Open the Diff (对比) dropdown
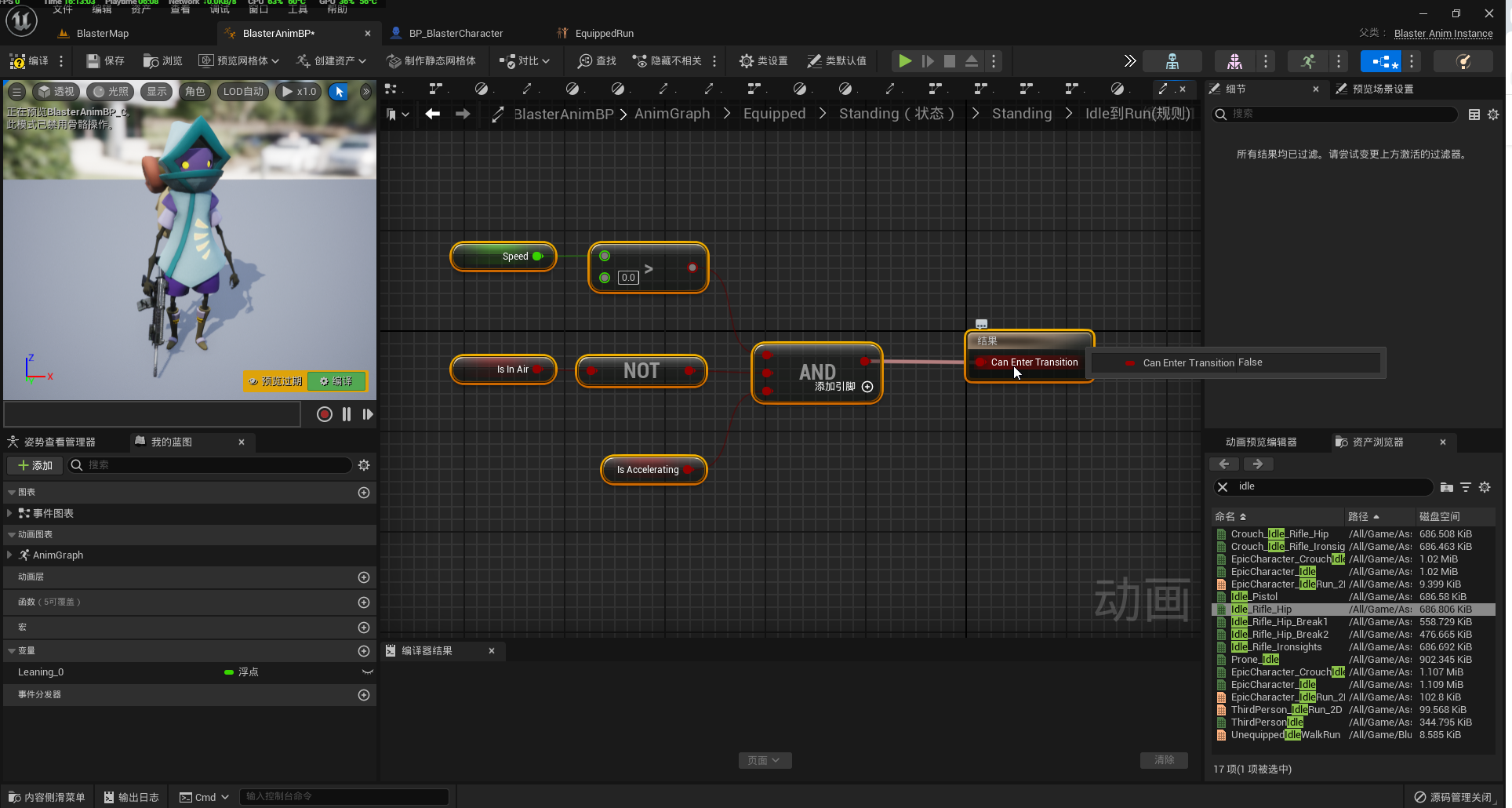 (524, 61)
